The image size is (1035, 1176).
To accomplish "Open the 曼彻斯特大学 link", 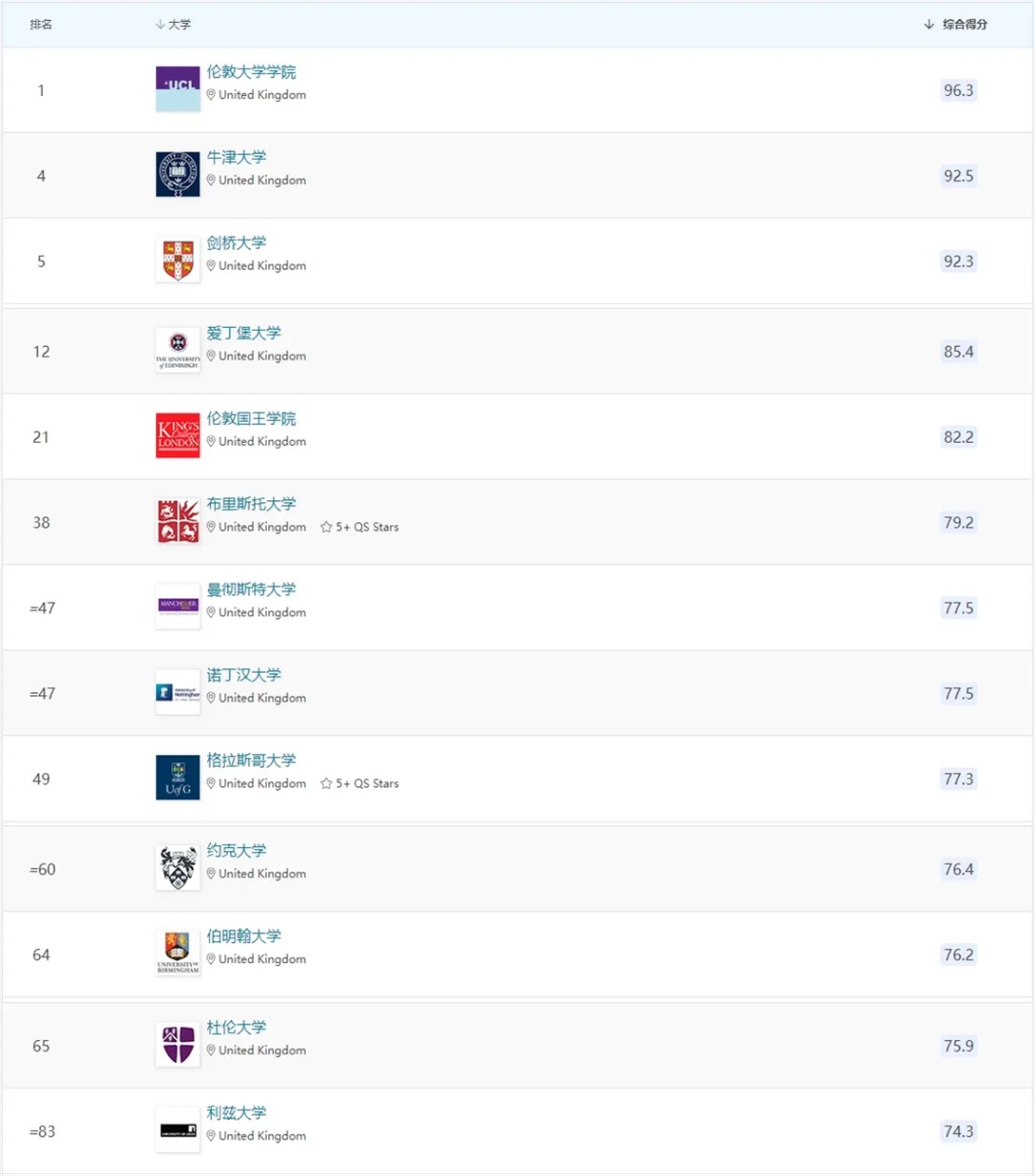I will click(x=251, y=589).
